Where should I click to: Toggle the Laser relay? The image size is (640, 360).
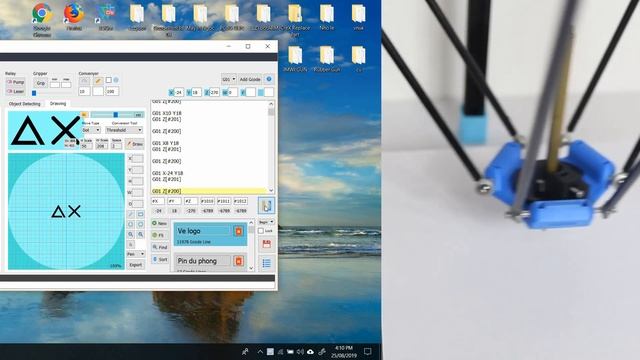point(15,91)
